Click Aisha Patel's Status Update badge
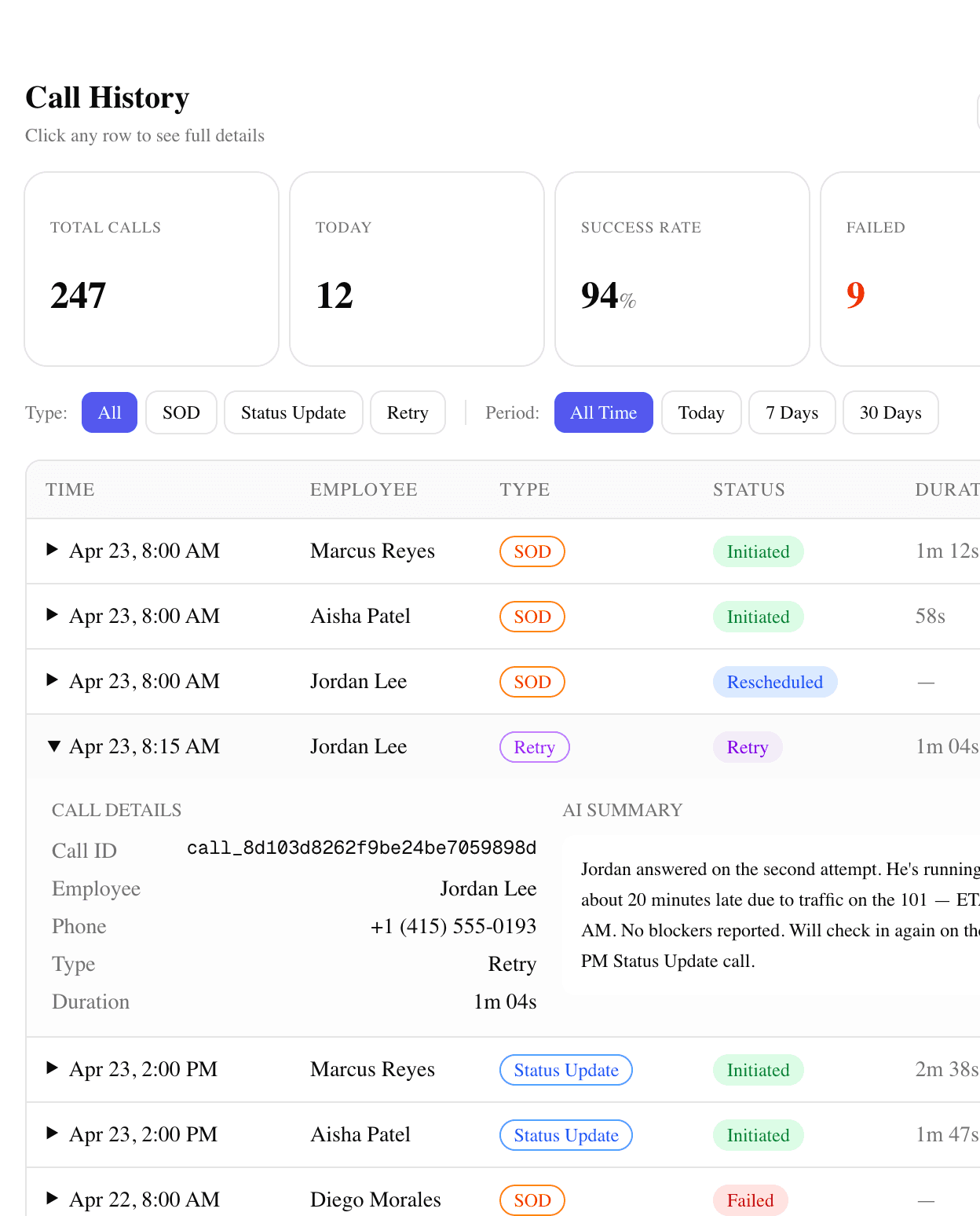980x1216 pixels. (x=566, y=1135)
